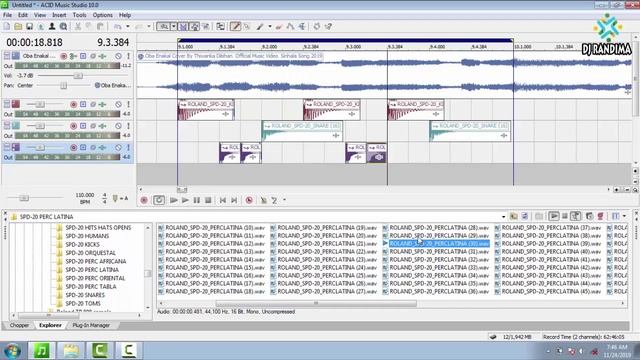Stop playback in the transport
Image resolution: width=640 pixels, height=360 pixels.
point(208,200)
